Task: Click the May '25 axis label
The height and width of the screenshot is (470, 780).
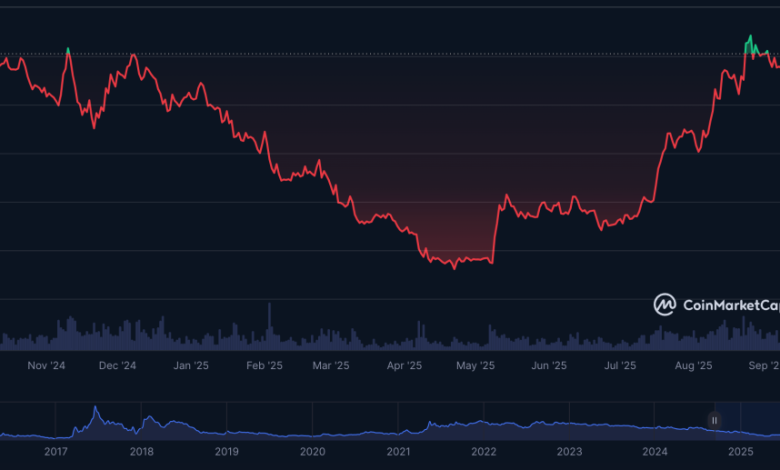Action: pyautogui.click(x=476, y=366)
